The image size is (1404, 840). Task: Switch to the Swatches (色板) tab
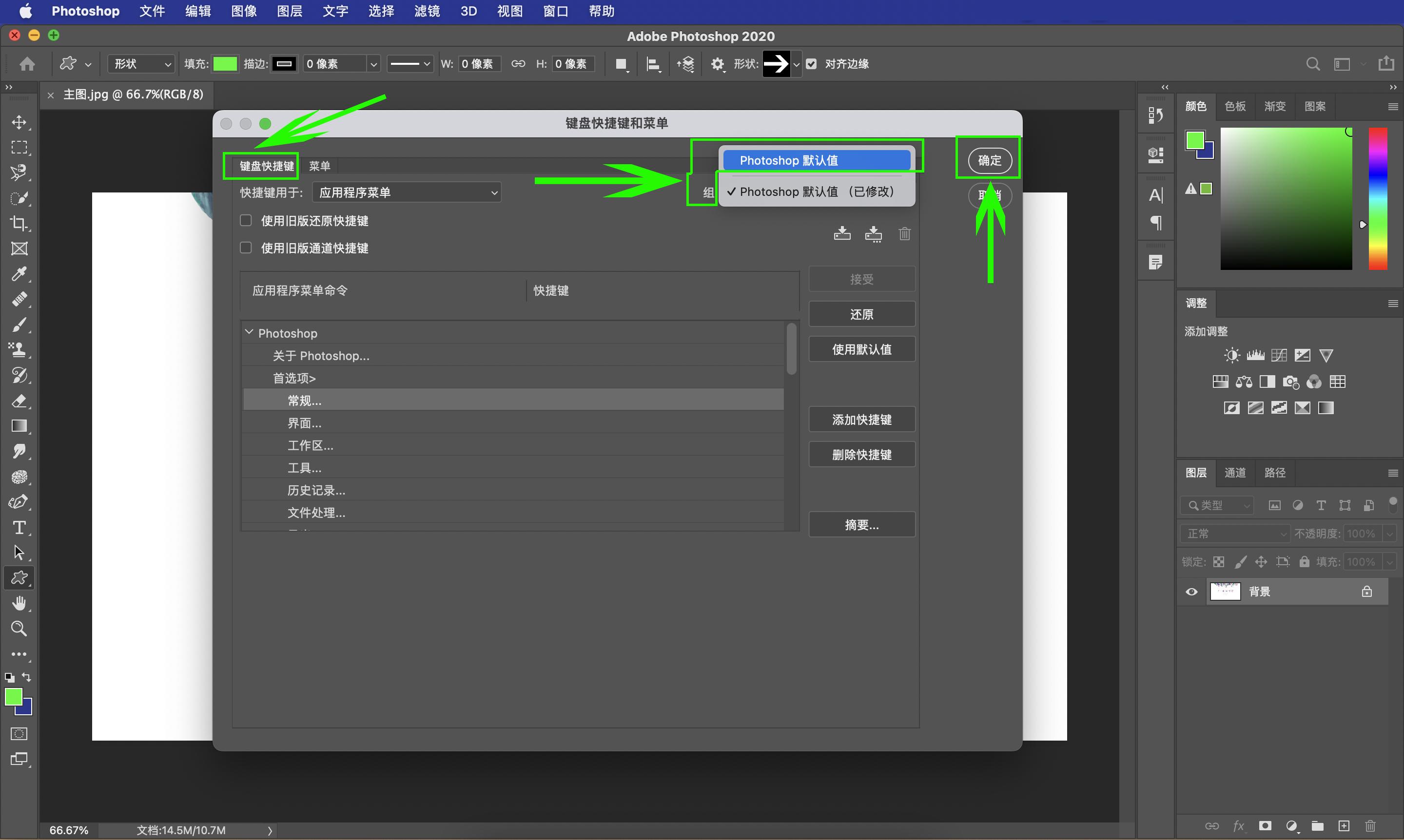(1235, 106)
